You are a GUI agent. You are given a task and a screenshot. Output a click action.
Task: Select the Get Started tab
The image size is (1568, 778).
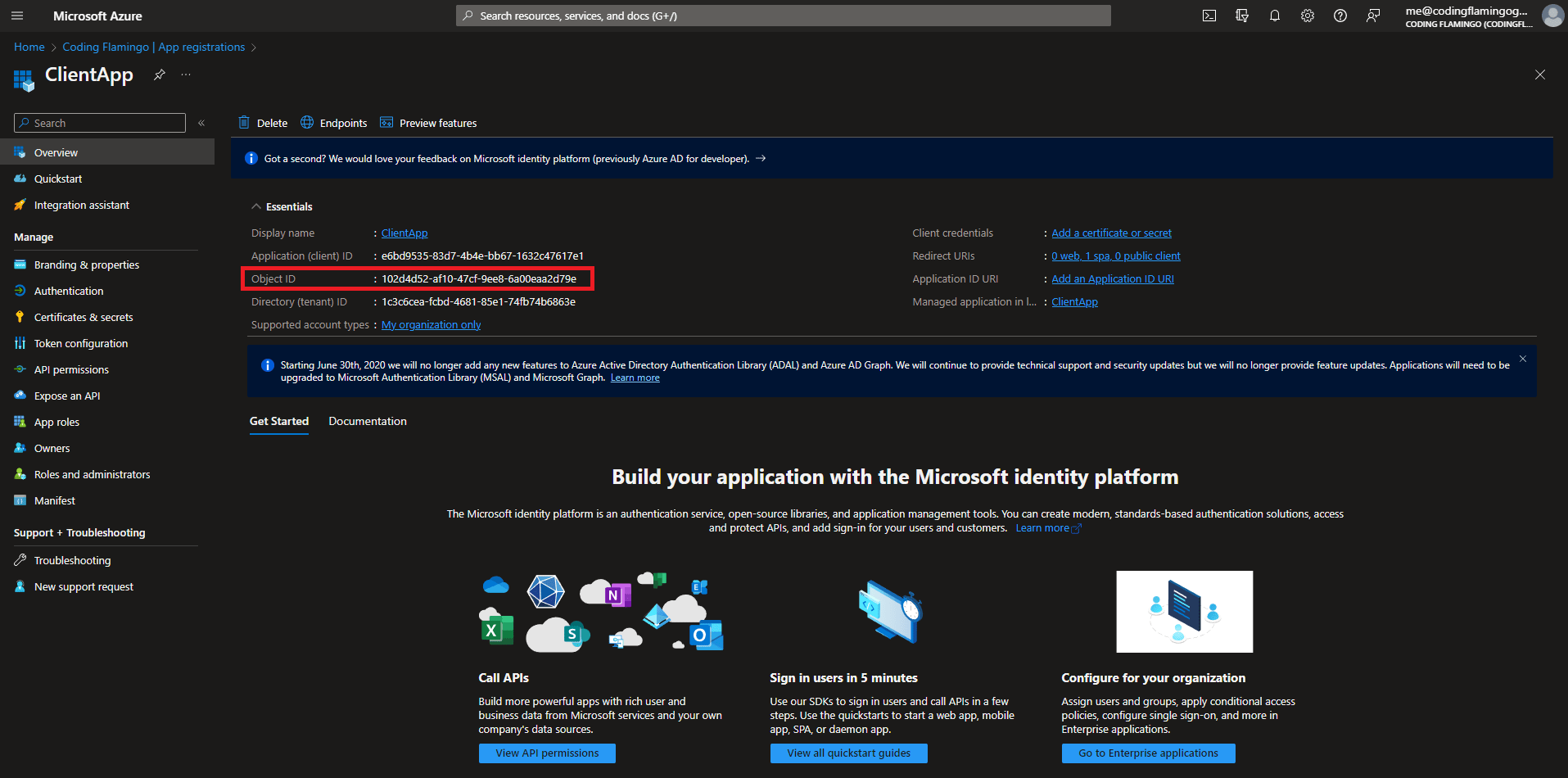[x=278, y=421]
